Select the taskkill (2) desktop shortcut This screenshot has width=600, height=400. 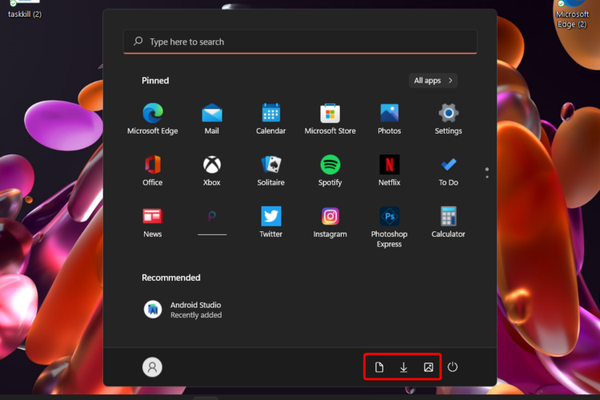tap(24, 9)
